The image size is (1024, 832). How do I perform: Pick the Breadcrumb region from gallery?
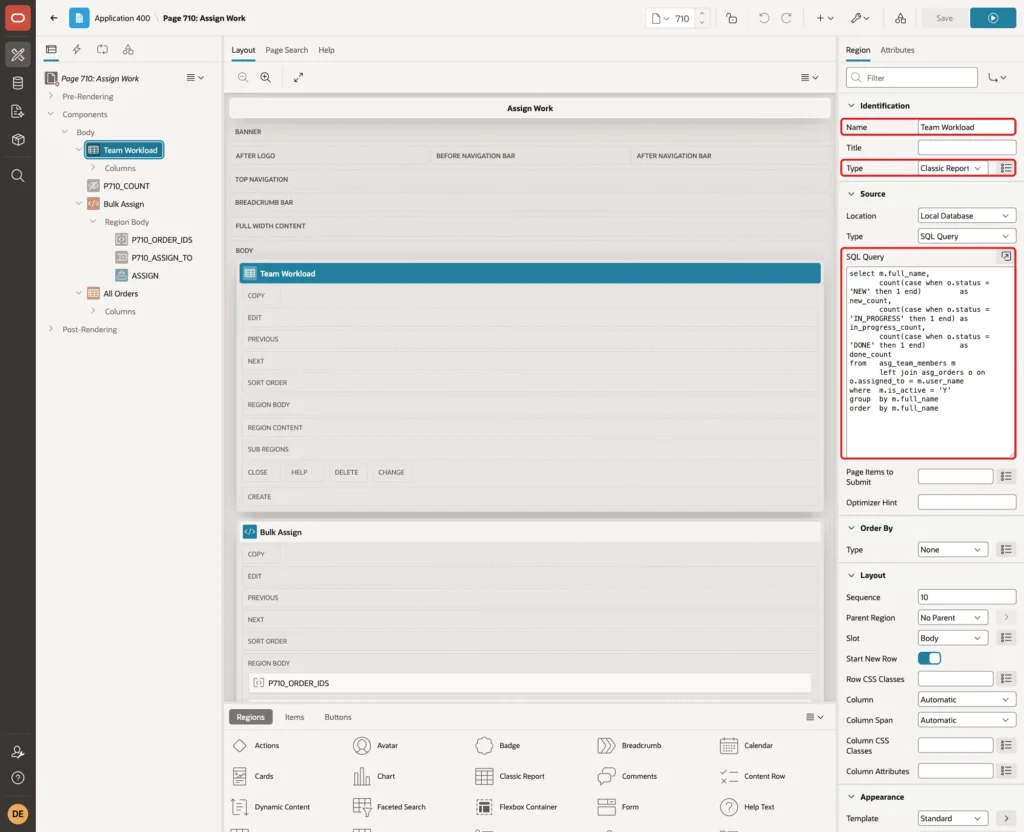[x=629, y=745]
